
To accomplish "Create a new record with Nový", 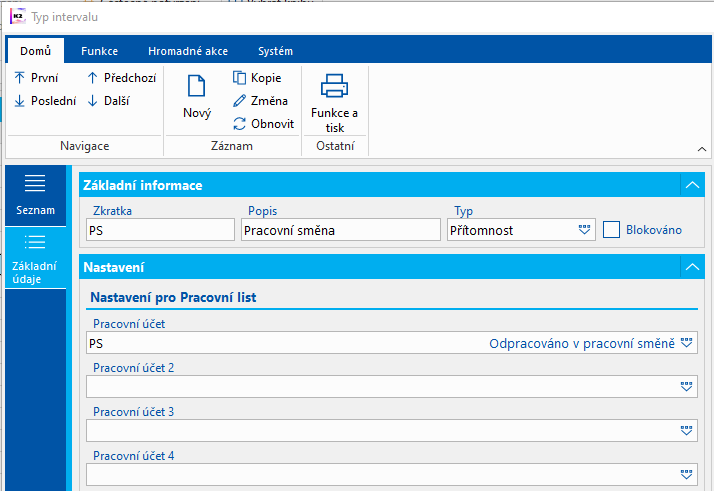I will click(x=197, y=98).
